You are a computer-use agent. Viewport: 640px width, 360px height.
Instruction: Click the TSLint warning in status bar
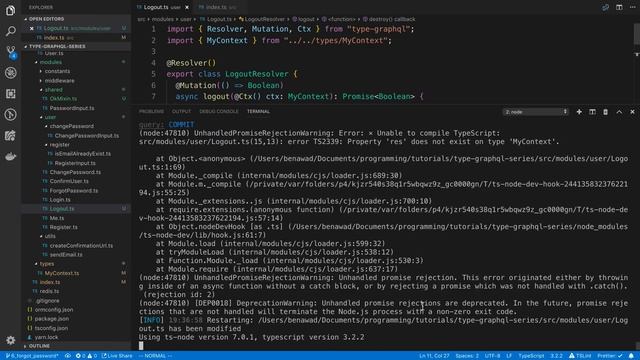(x=580, y=356)
